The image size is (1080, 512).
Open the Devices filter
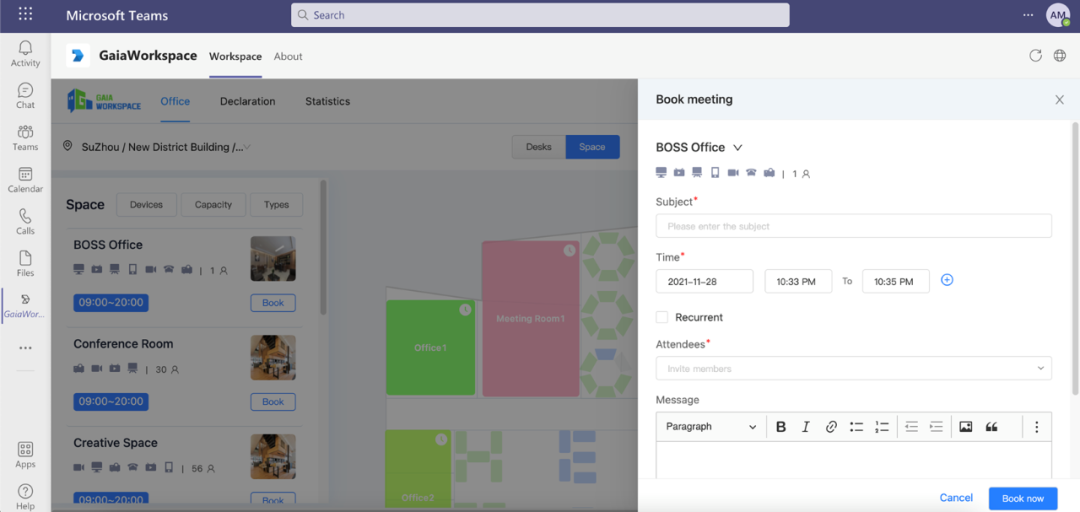coord(147,205)
